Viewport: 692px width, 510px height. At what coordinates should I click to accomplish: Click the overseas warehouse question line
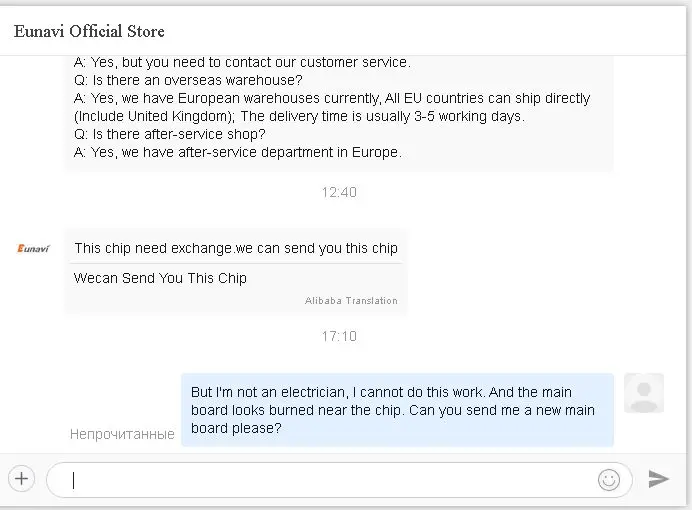click(x=188, y=80)
